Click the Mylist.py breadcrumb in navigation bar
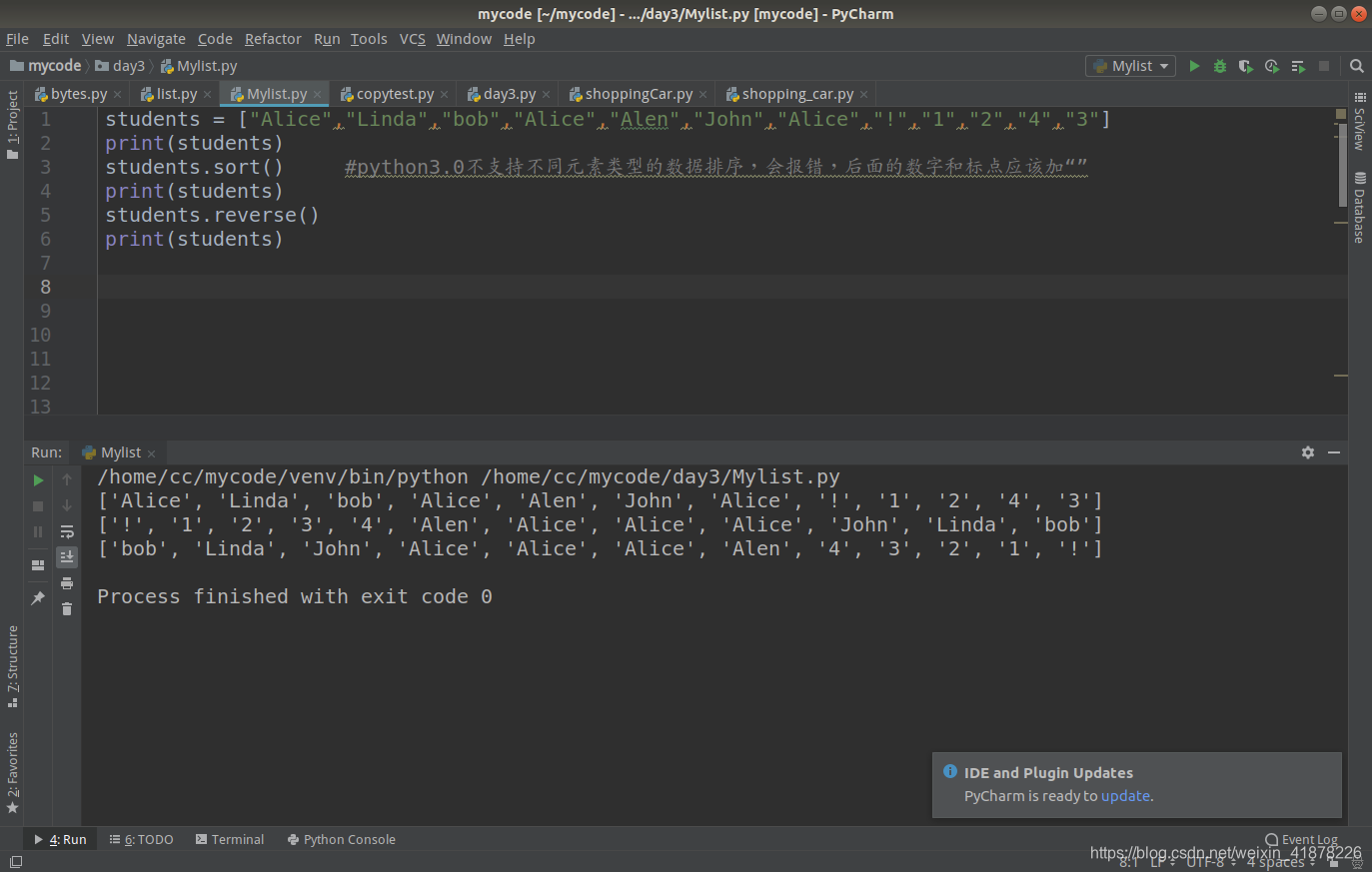This screenshot has height=872, width=1372. pyautogui.click(x=199, y=66)
